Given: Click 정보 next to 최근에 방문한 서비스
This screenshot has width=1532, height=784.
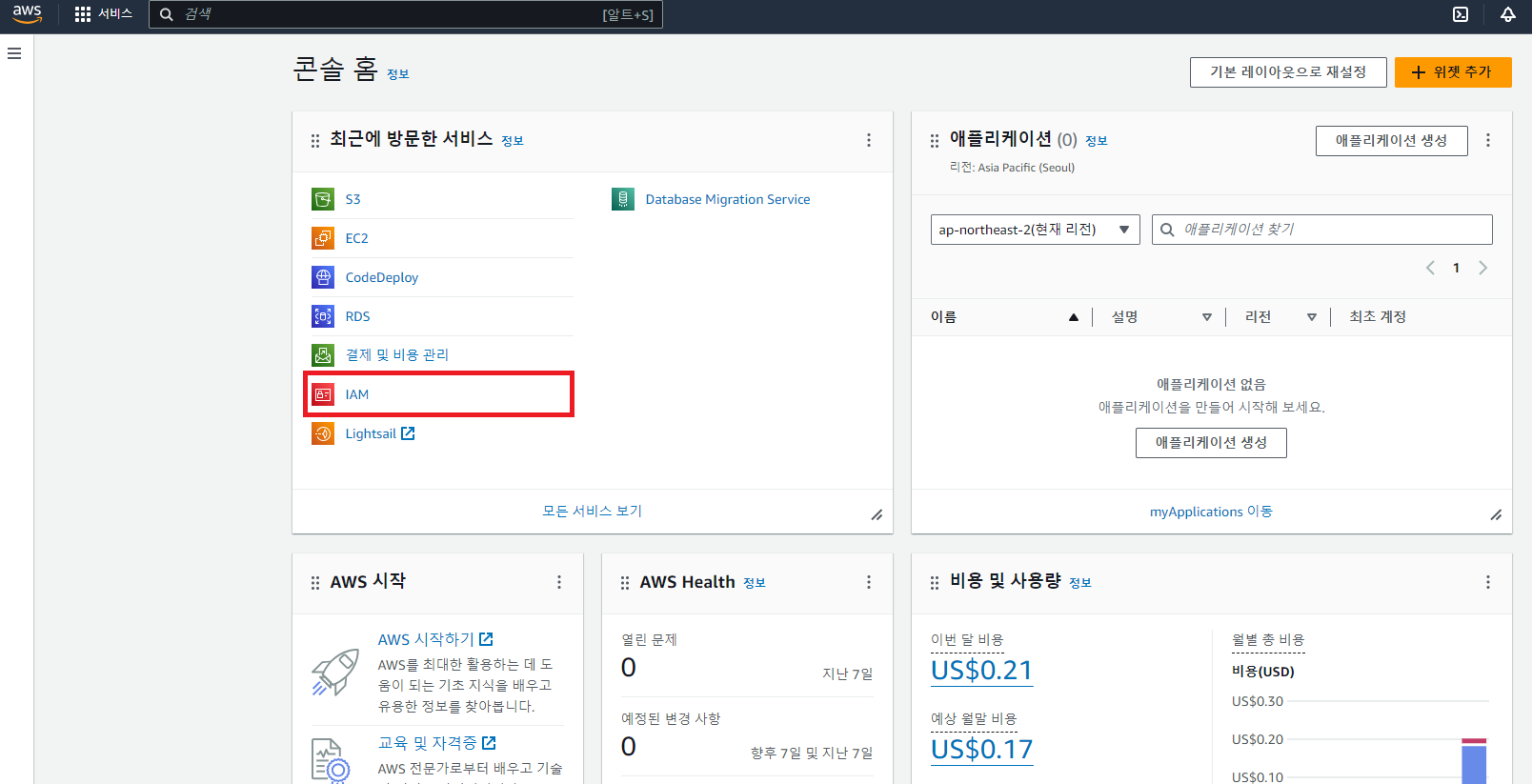Looking at the screenshot, I should 513,141.
